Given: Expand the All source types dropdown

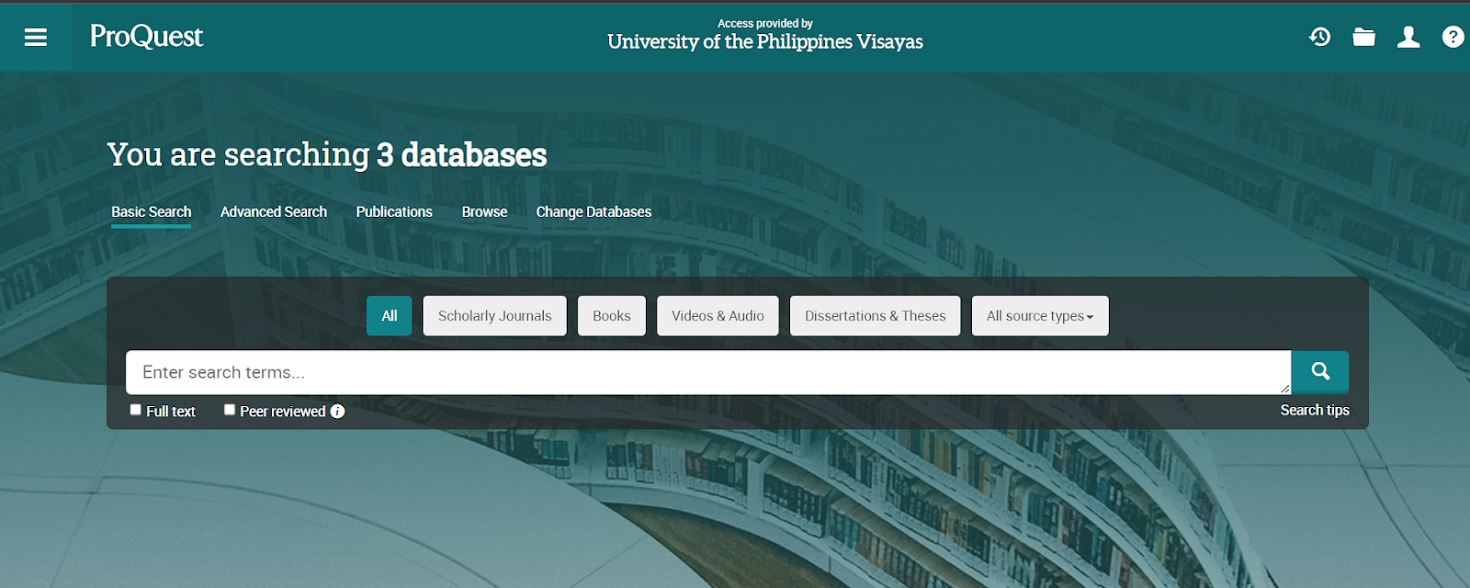Looking at the screenshot, I should pos(1040,316).
